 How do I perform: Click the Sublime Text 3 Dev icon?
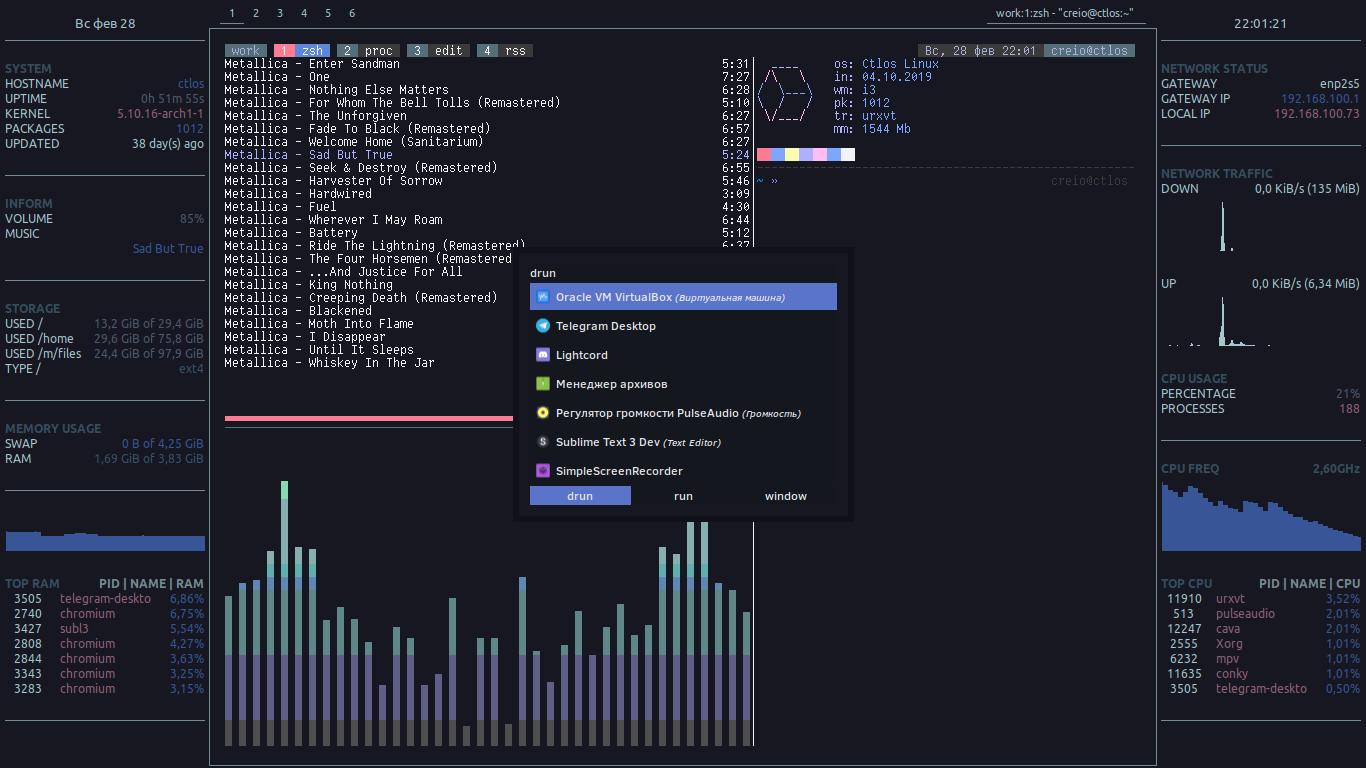pyautogui.click(x=543, y=442)
